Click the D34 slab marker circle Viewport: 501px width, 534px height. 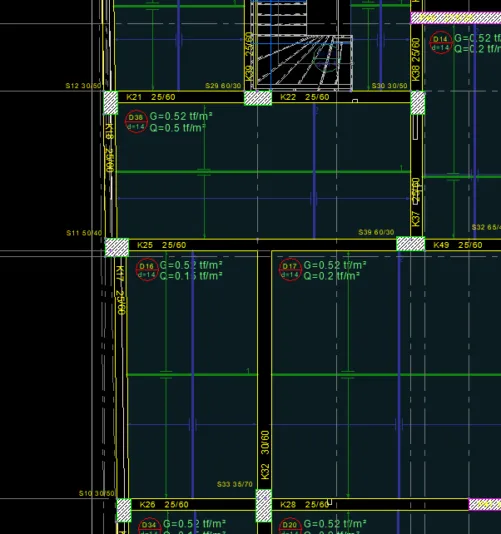point(149,527)
